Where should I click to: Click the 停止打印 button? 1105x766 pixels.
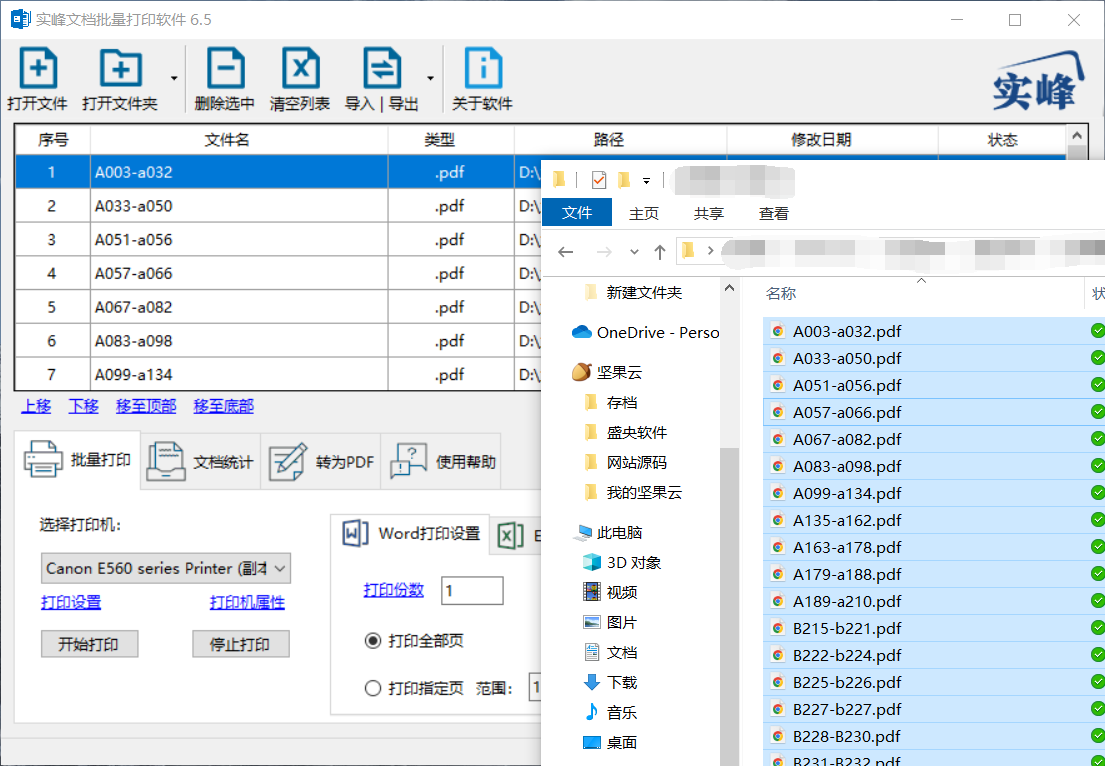[x=240, y=644]
